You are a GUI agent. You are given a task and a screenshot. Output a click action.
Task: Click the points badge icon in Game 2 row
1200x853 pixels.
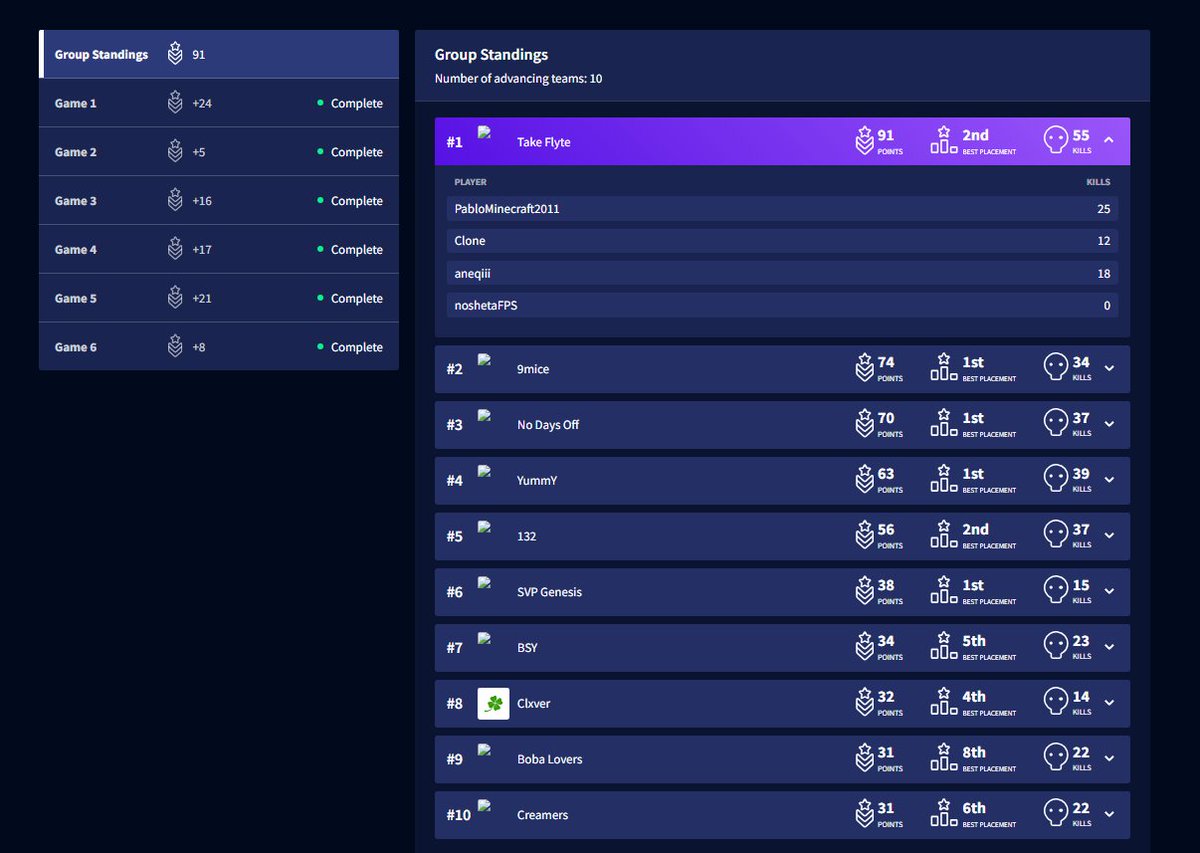[175, 152]
